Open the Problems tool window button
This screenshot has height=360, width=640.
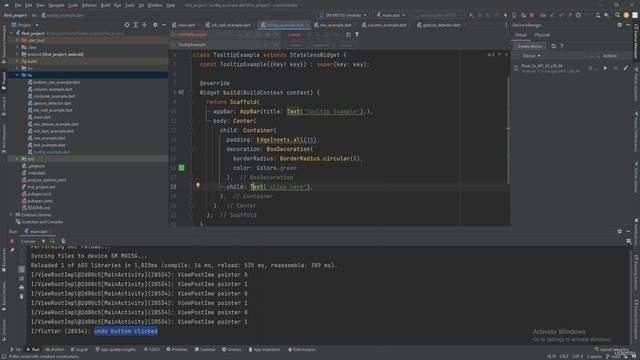(177, 349)
